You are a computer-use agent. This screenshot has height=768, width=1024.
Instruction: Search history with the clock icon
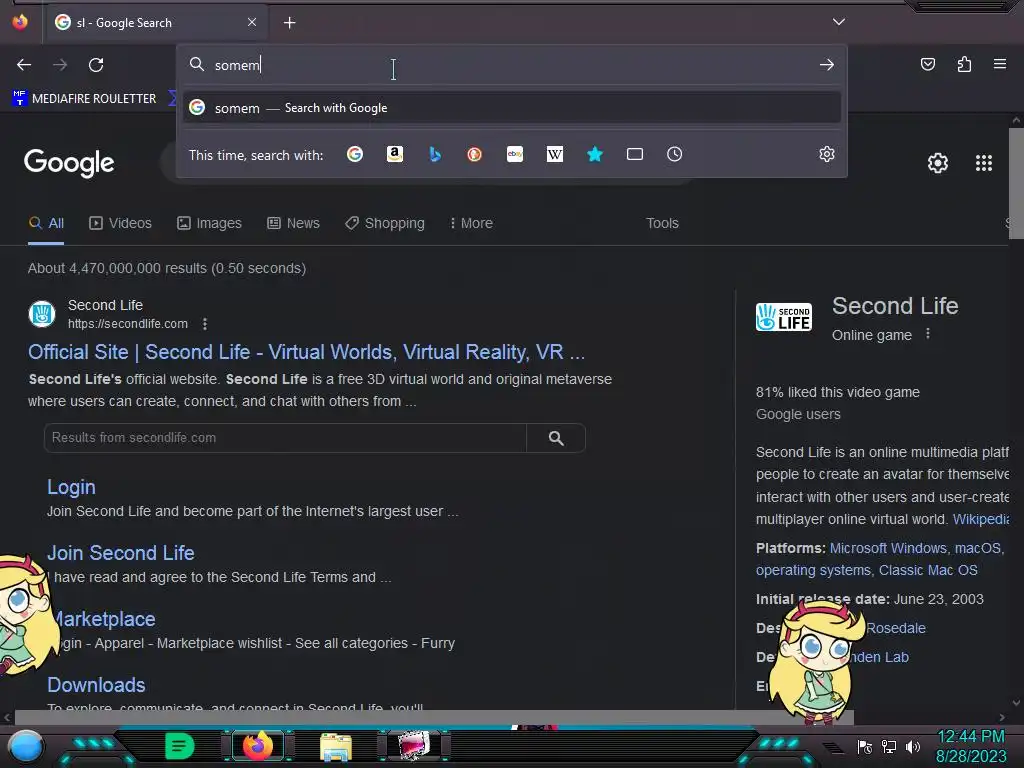coord(675,154)
